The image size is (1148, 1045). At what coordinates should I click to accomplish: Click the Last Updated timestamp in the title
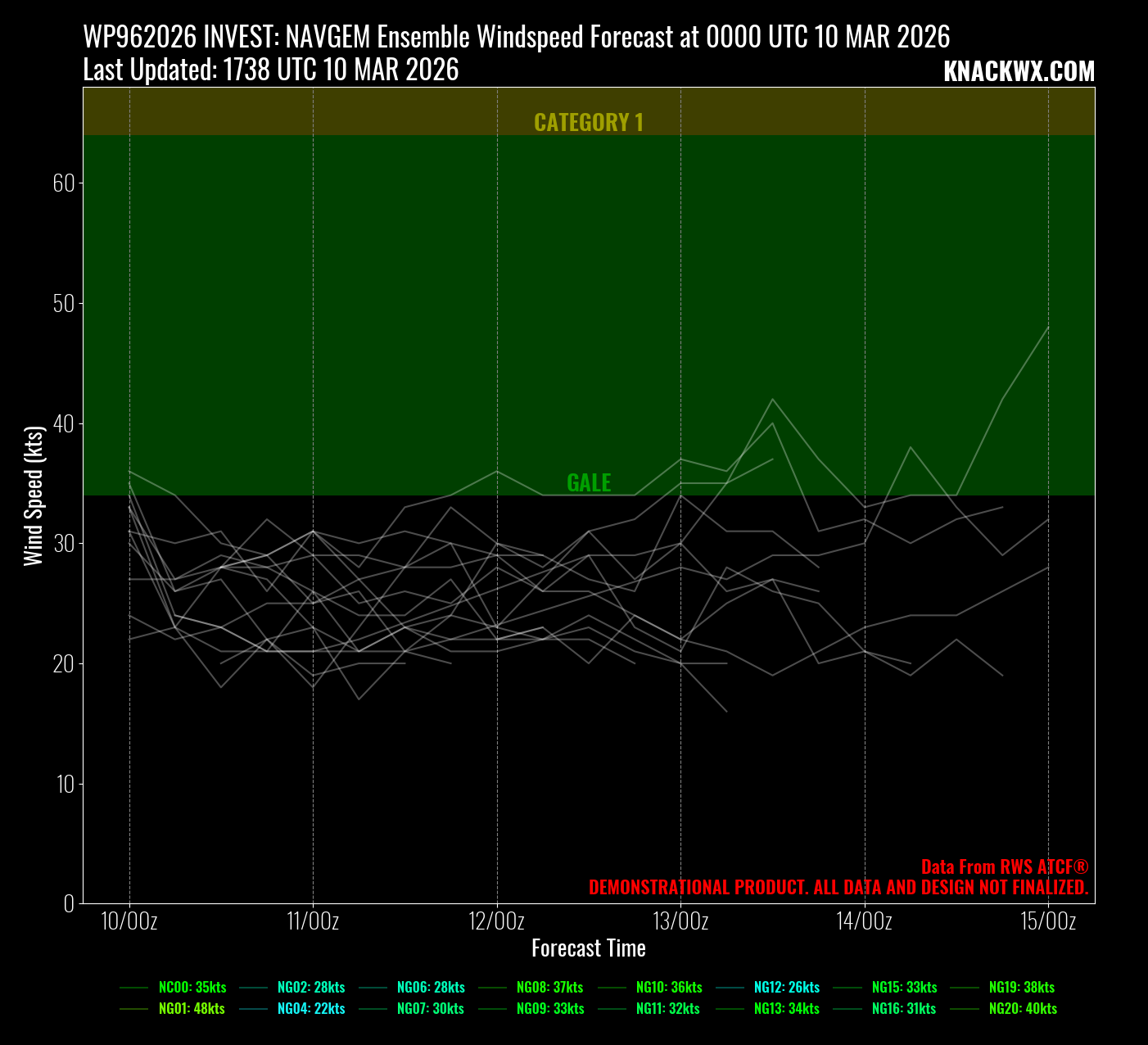point(271,70)
